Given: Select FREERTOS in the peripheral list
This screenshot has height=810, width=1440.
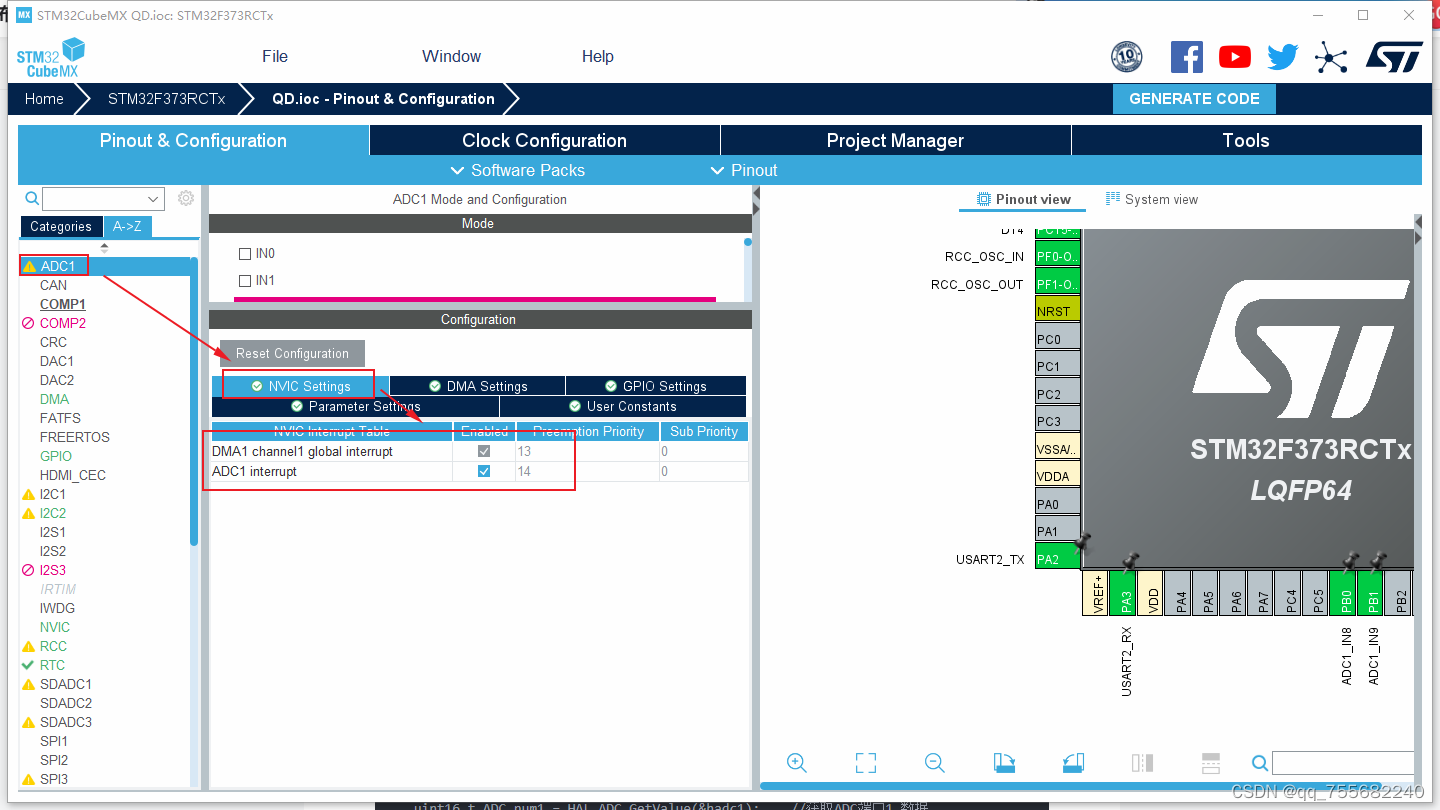Looking at the screenshot, I should click(75, 438).
